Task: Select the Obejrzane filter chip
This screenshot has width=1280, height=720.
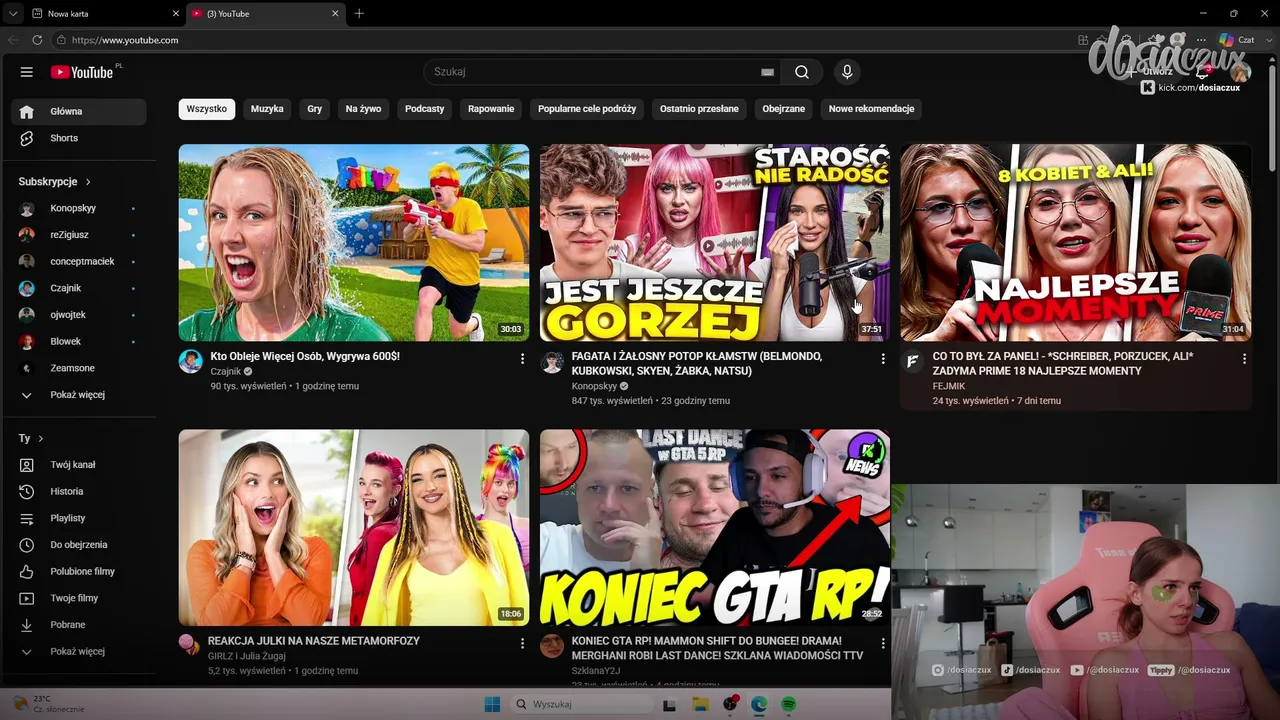Action: [784, 109]
